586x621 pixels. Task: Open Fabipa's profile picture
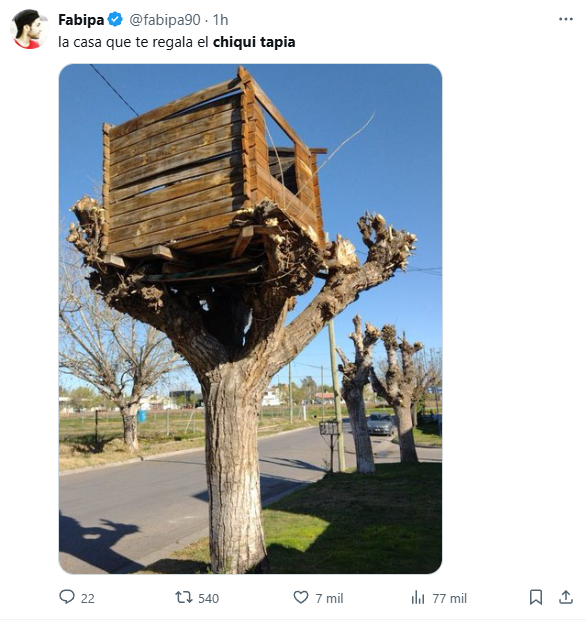pos(29,29)
